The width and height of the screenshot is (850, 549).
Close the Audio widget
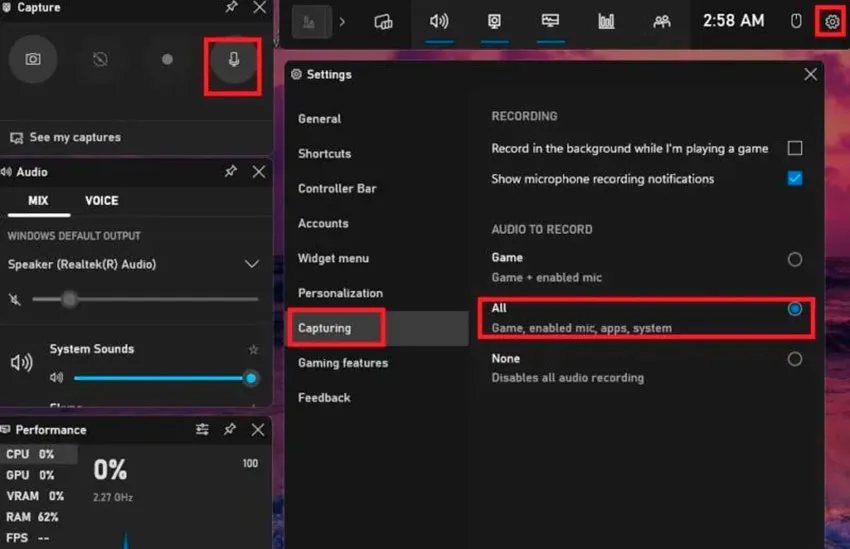[x=259, y=172]
